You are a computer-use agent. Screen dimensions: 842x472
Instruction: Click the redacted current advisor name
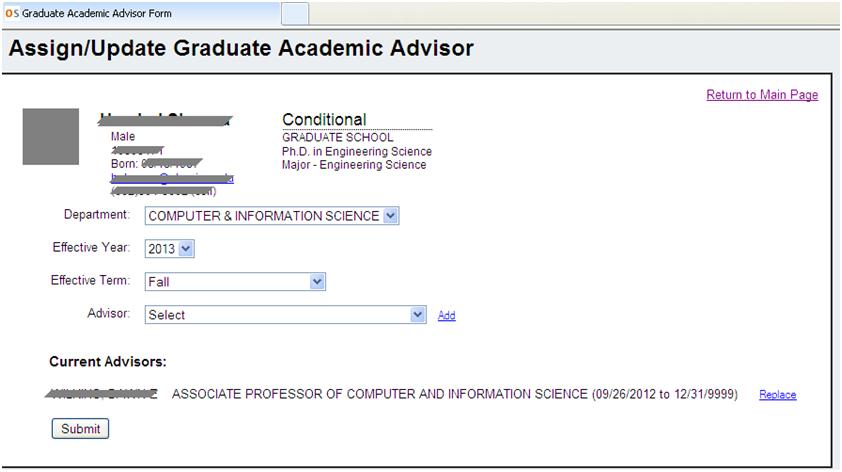pyautogui.click(x=101, y=394)
